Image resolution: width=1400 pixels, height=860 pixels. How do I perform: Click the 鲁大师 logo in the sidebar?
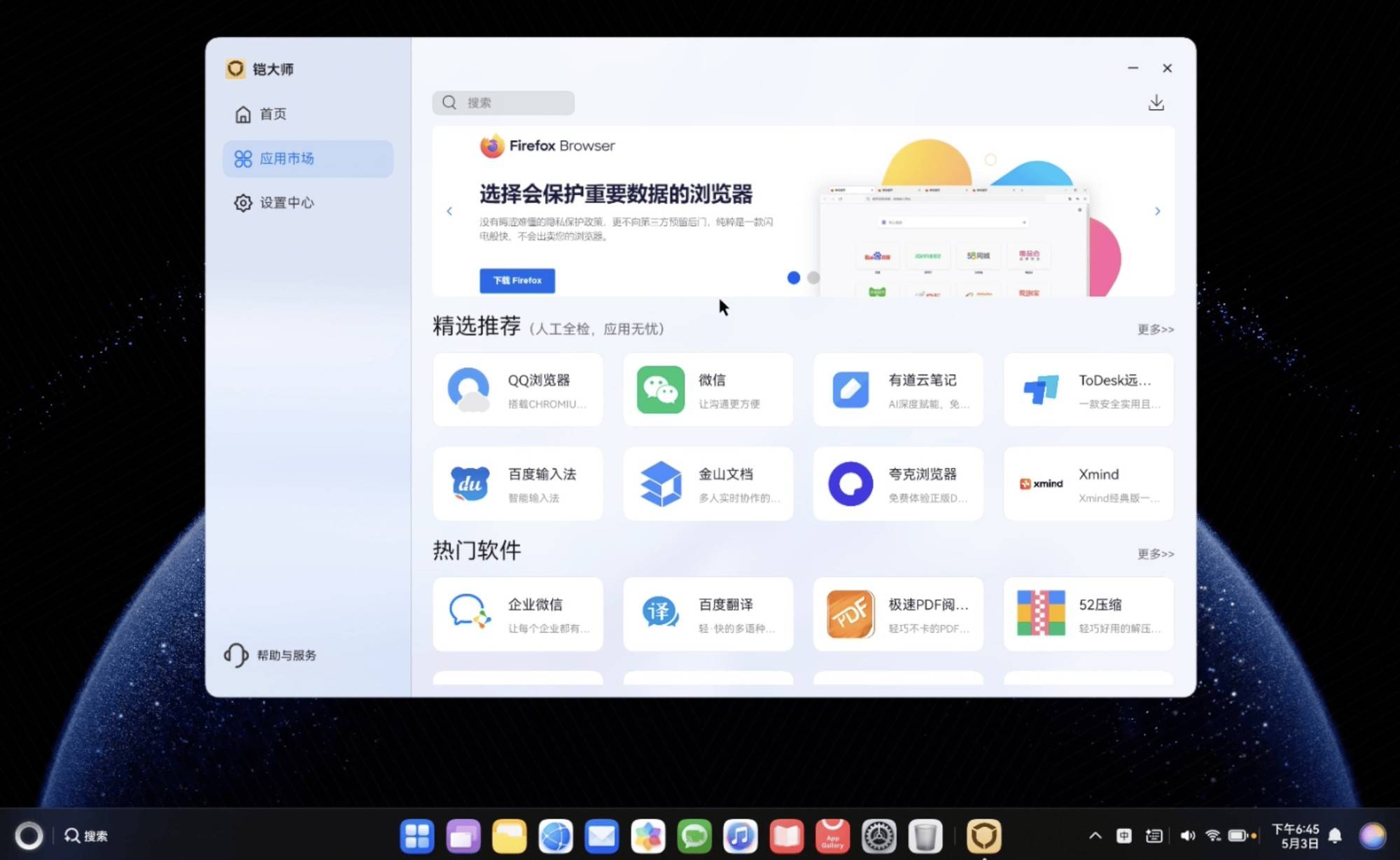pos(235,69)
